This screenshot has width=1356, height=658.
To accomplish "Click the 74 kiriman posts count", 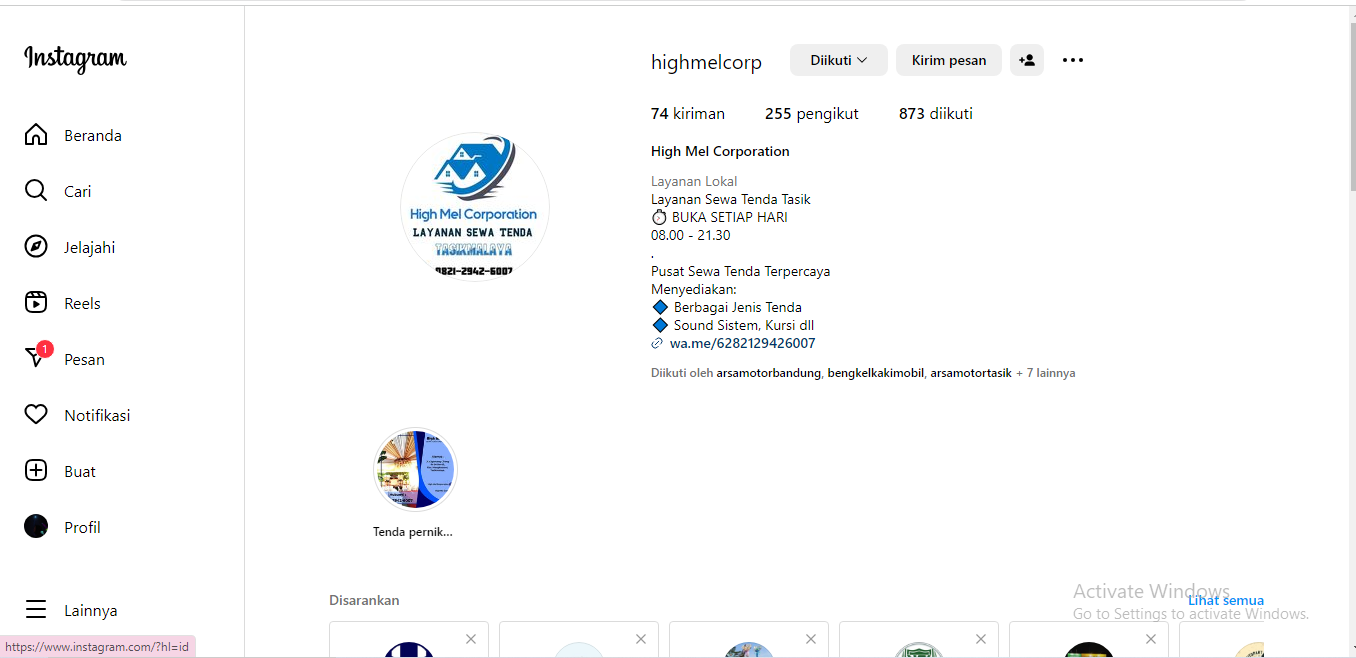I will [x=688, y=114].
